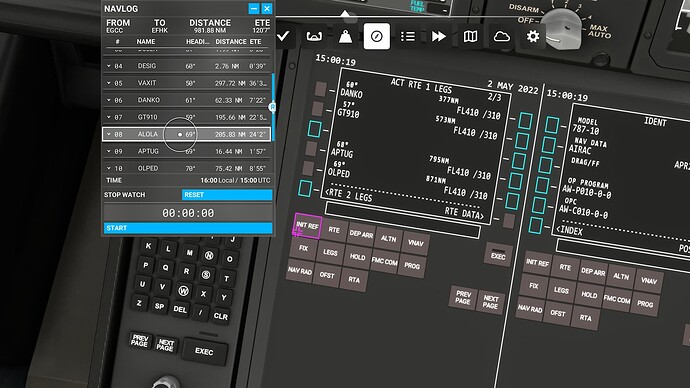The height and width of the screenshot is (388, 690).
Task: Select the 08 ALOLA waypoint row
Action: (187, 134)
